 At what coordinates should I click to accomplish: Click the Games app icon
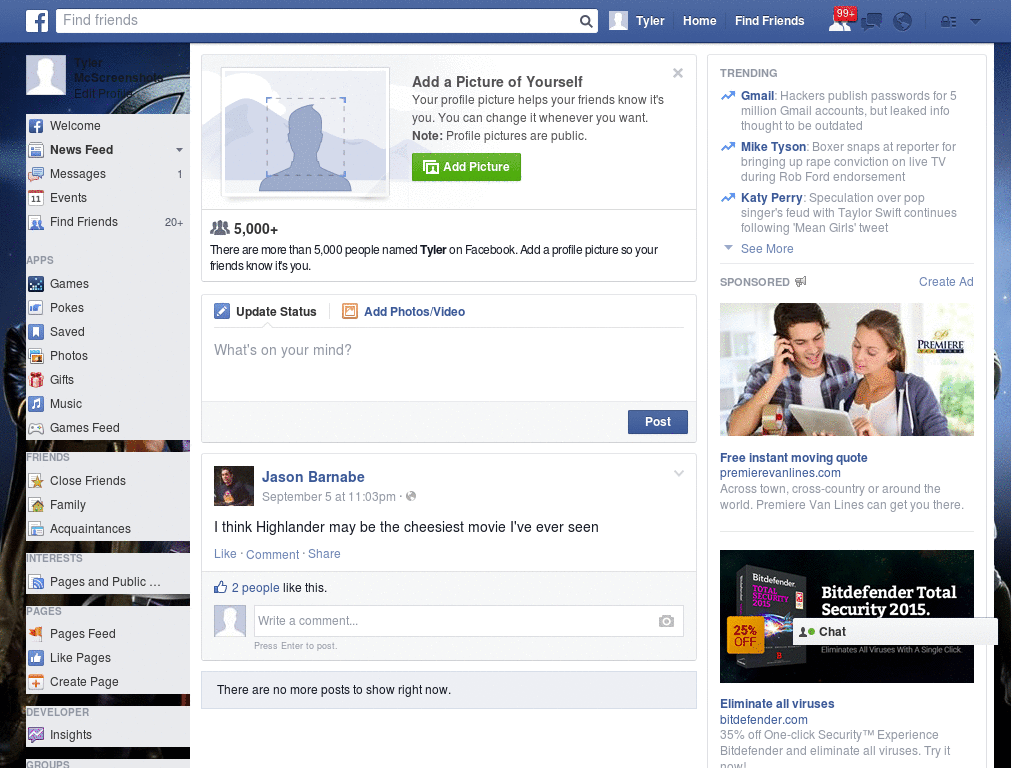pyautogui.click(x=36, y=284)
